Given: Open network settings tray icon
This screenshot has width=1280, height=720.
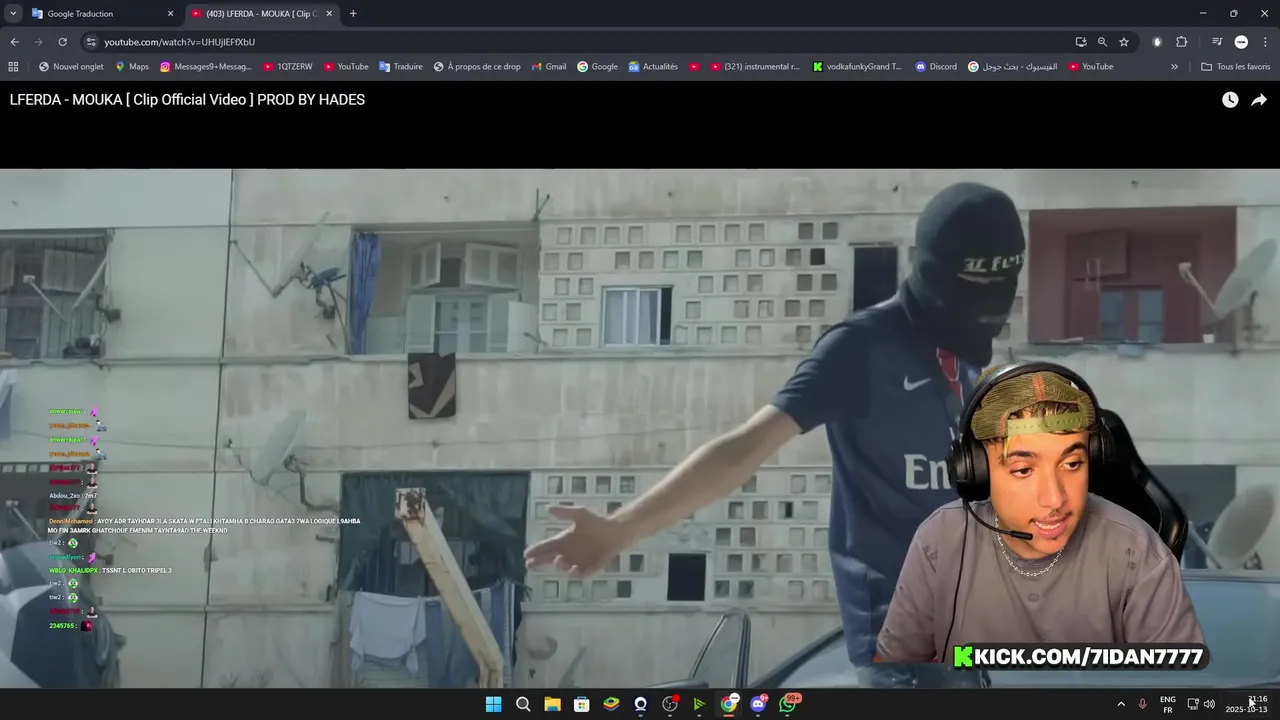Looking at the screenshot, I should (x=1193, y=704).
